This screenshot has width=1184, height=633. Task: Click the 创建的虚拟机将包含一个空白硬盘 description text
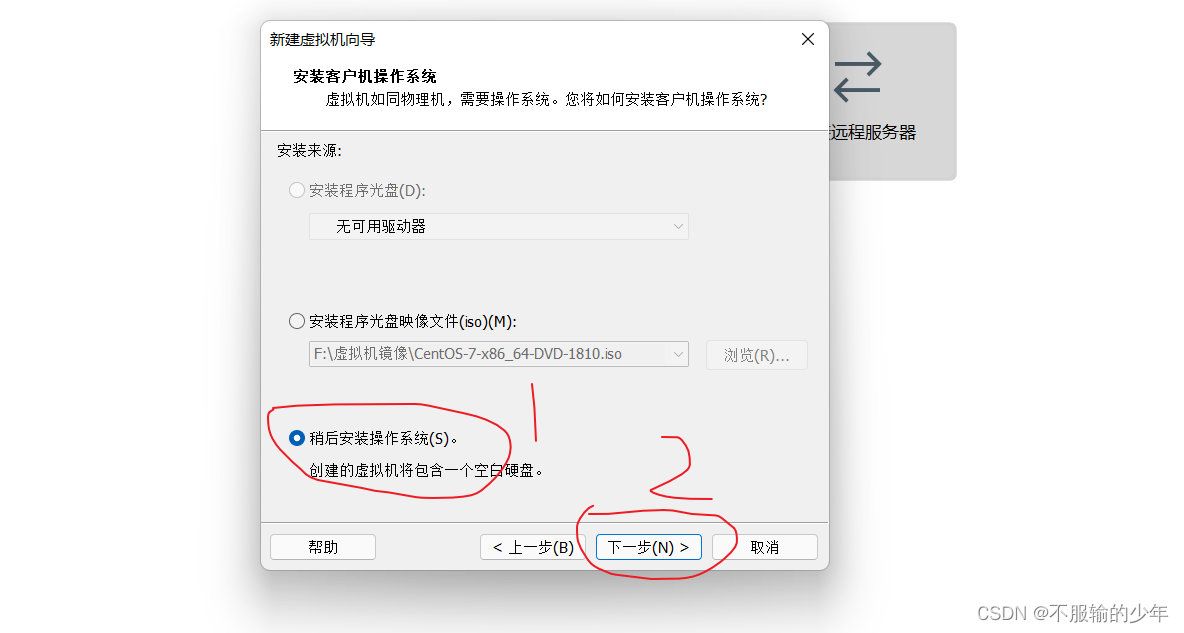pyautogui.click(x=426, y=471)
